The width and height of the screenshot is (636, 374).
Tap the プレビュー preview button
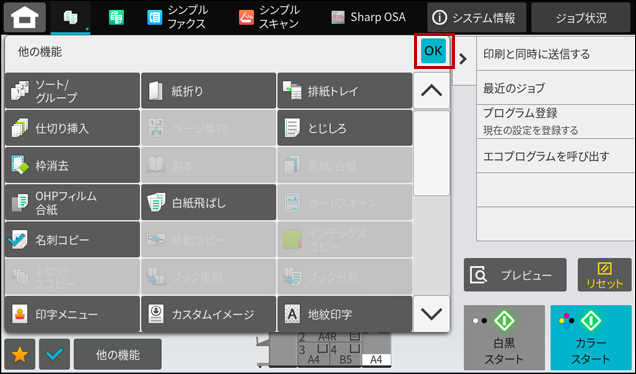(x=515, y=275)
